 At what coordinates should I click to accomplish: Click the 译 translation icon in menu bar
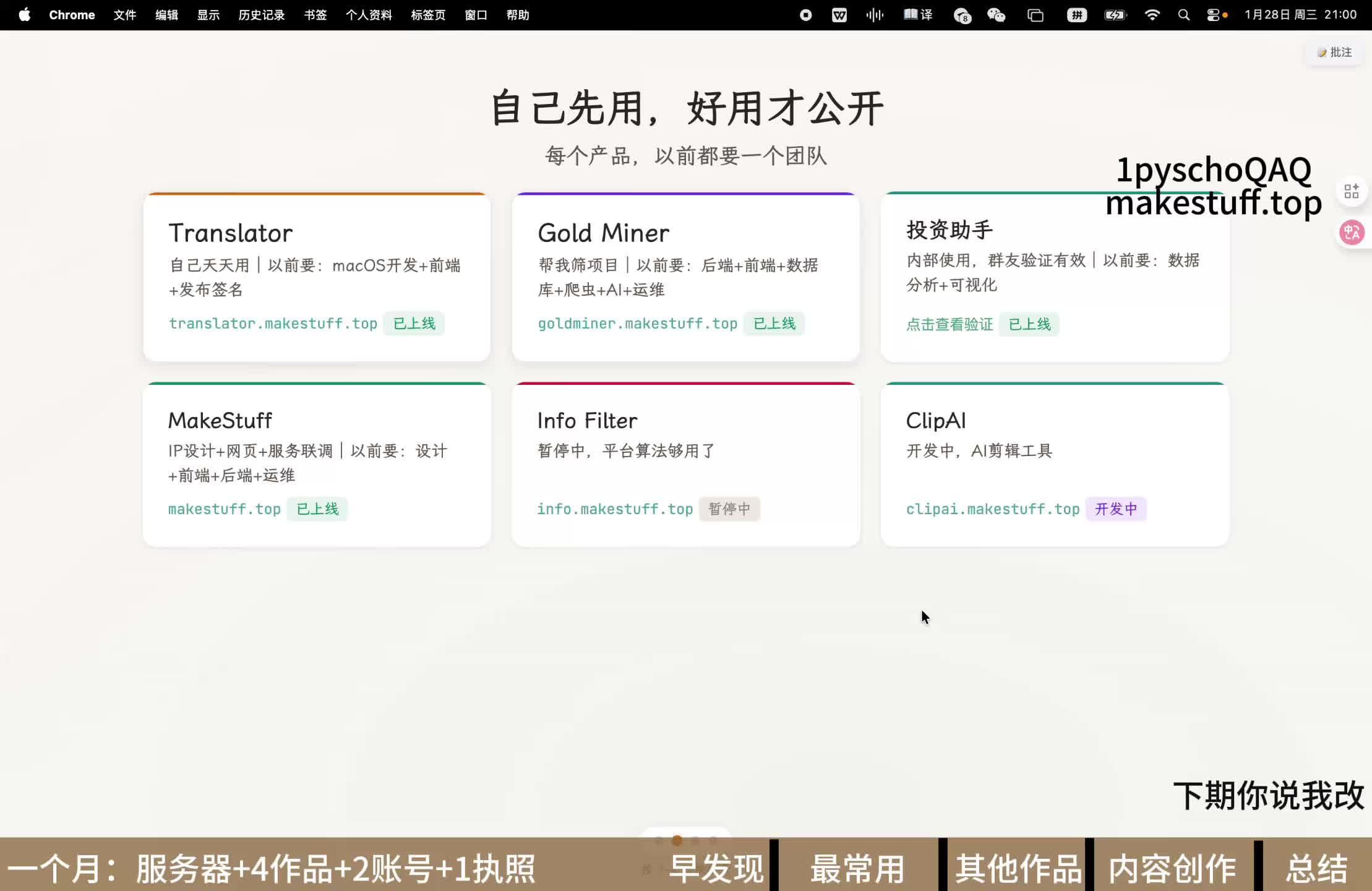(918, 14)
